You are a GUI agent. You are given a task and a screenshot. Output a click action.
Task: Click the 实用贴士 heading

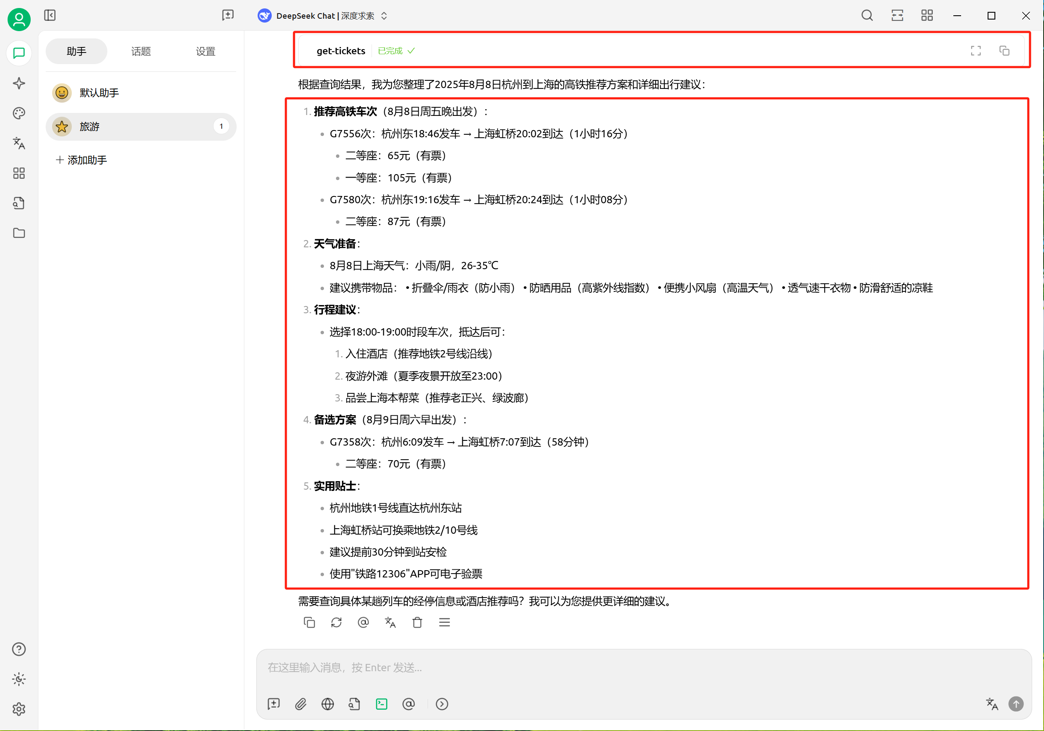[x=335, y=486]
